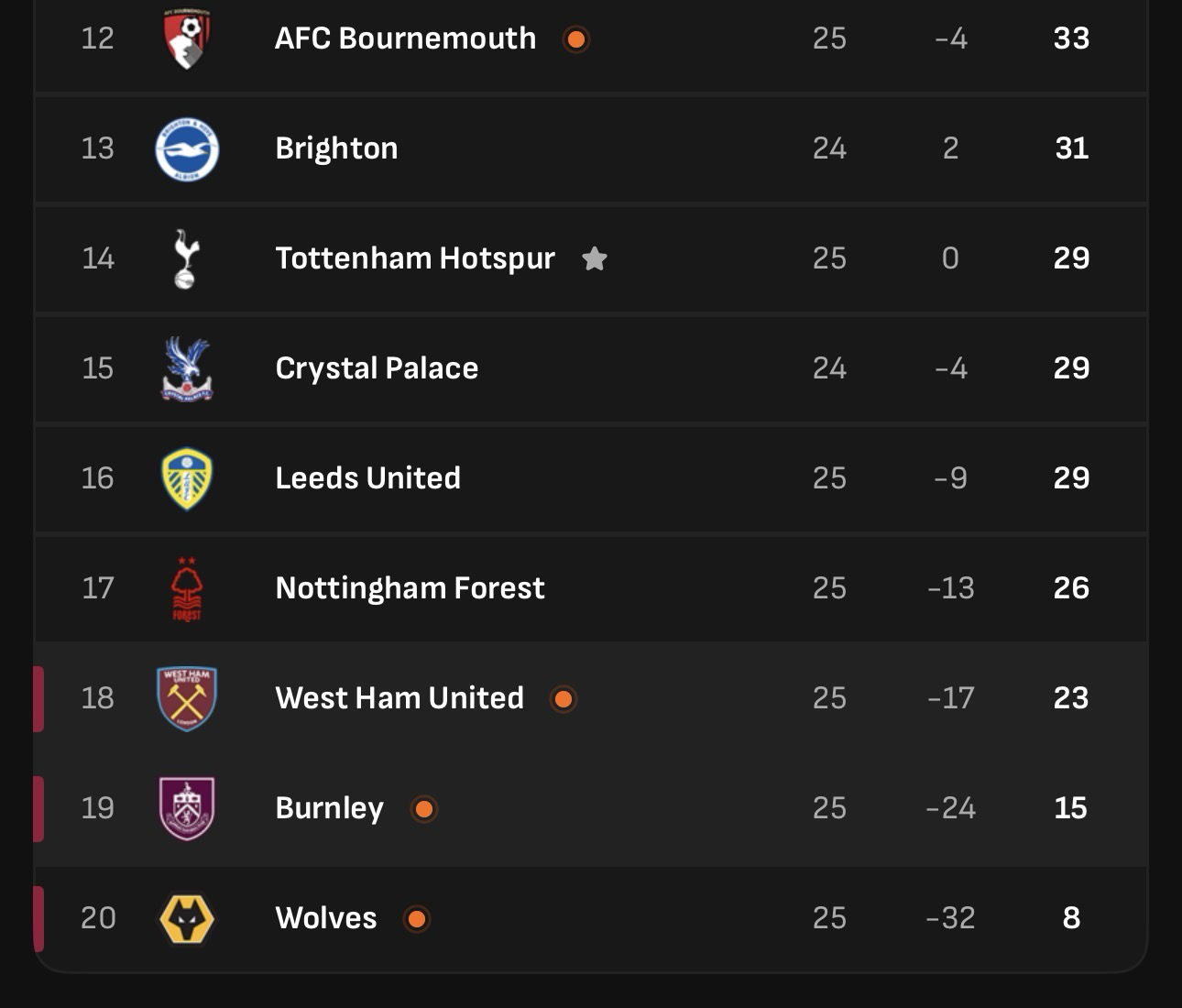Click the AFC Bournemouth club crest
The height and width of the screenshot is (1008, 1182).
(187, 39)
